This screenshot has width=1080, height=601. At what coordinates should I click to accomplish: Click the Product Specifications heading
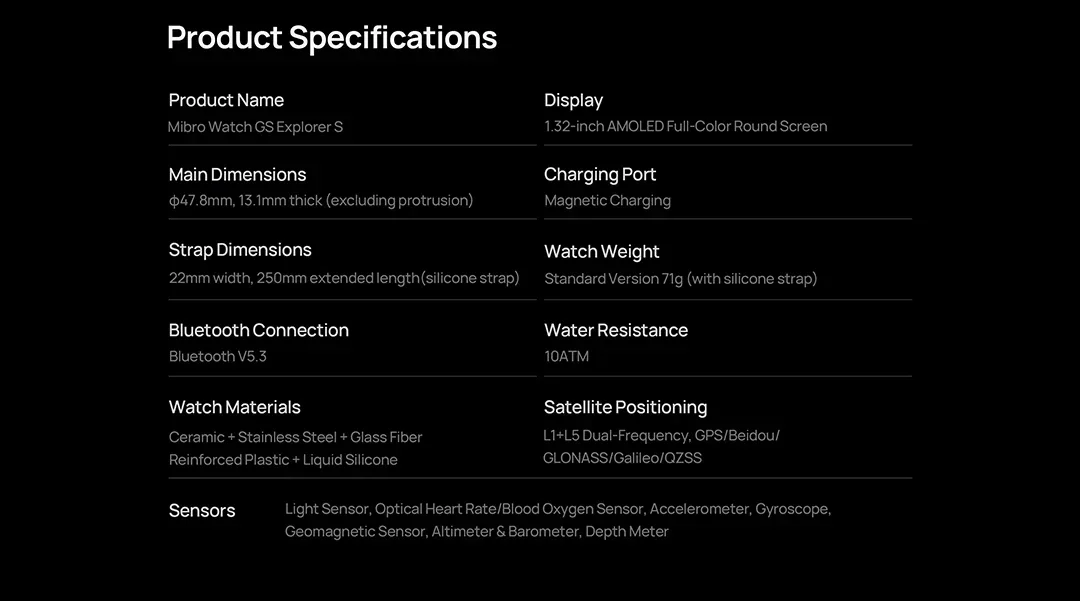[331, 38]
